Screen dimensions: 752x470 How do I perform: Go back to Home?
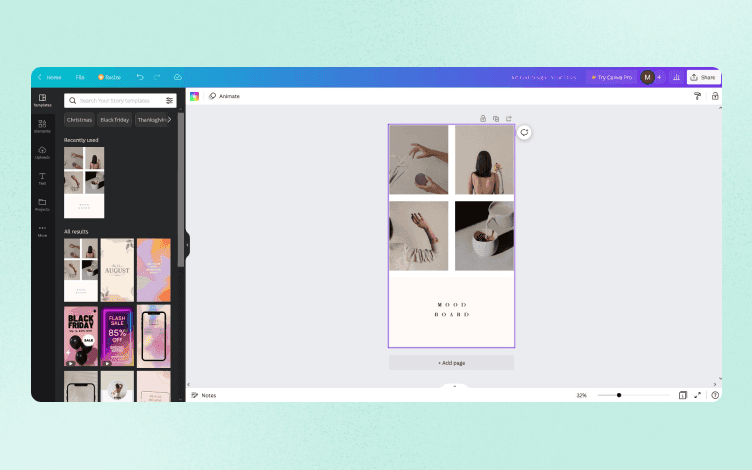click(49, 77)
